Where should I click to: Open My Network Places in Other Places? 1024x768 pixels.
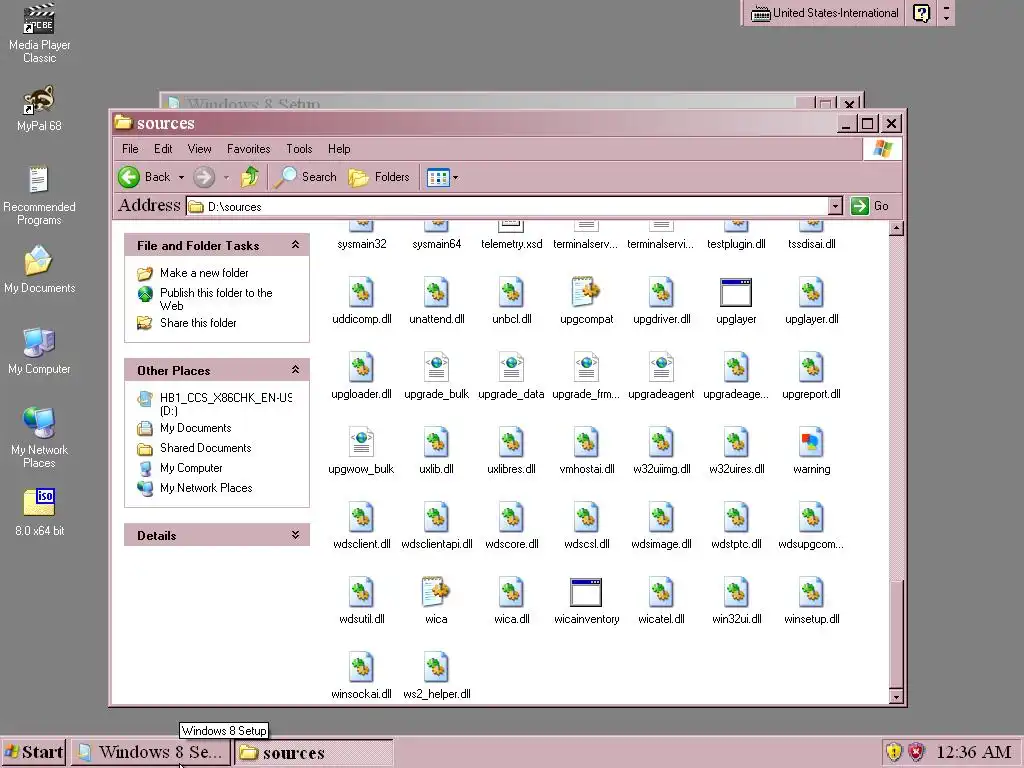coord(206,488)
